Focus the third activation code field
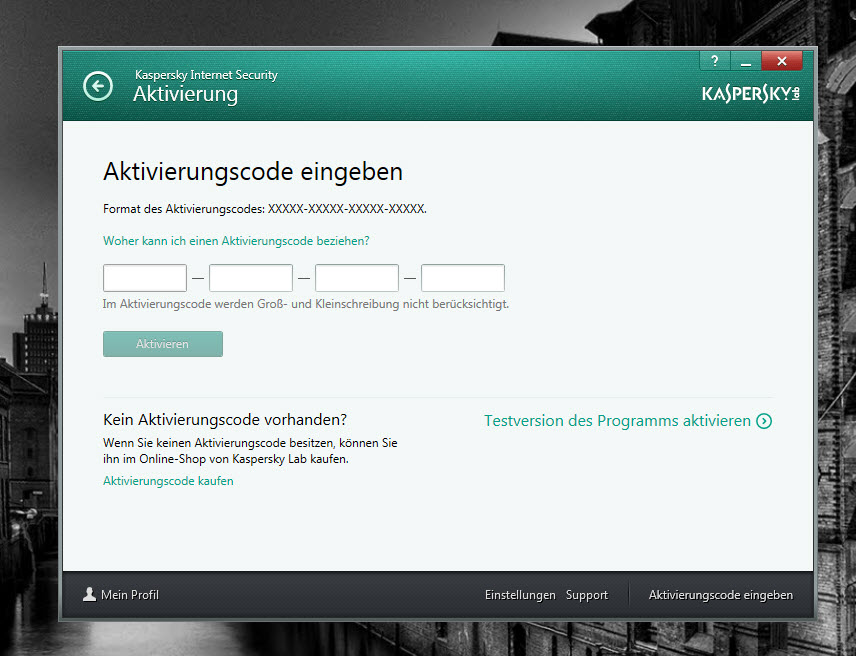 (x=356, y=278)
